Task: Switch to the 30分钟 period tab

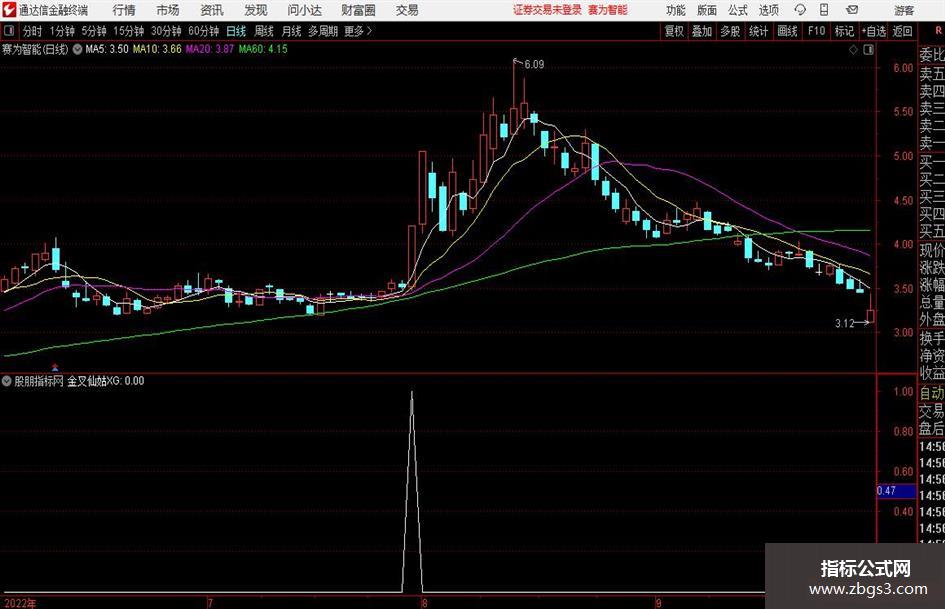Action: (166, 31)
